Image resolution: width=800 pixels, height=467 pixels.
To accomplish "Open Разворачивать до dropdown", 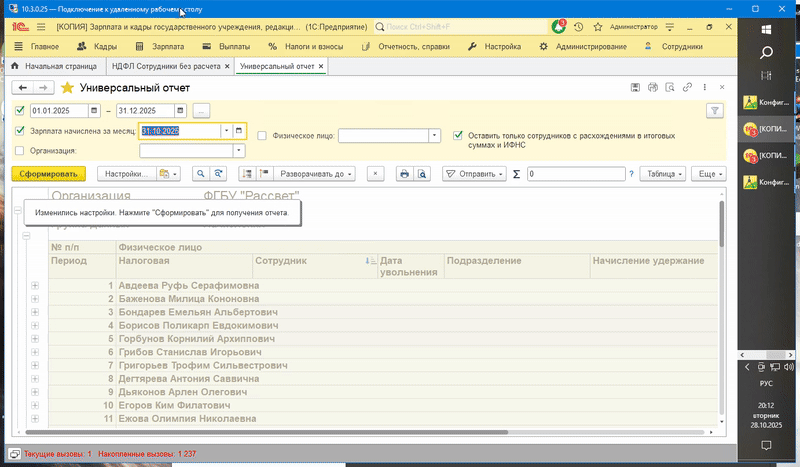I will (315, 174).
